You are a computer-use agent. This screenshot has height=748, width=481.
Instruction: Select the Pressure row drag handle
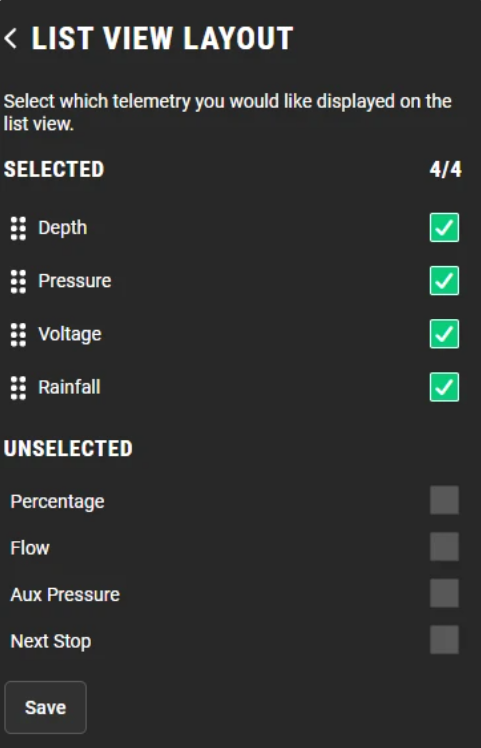[18, 281]
